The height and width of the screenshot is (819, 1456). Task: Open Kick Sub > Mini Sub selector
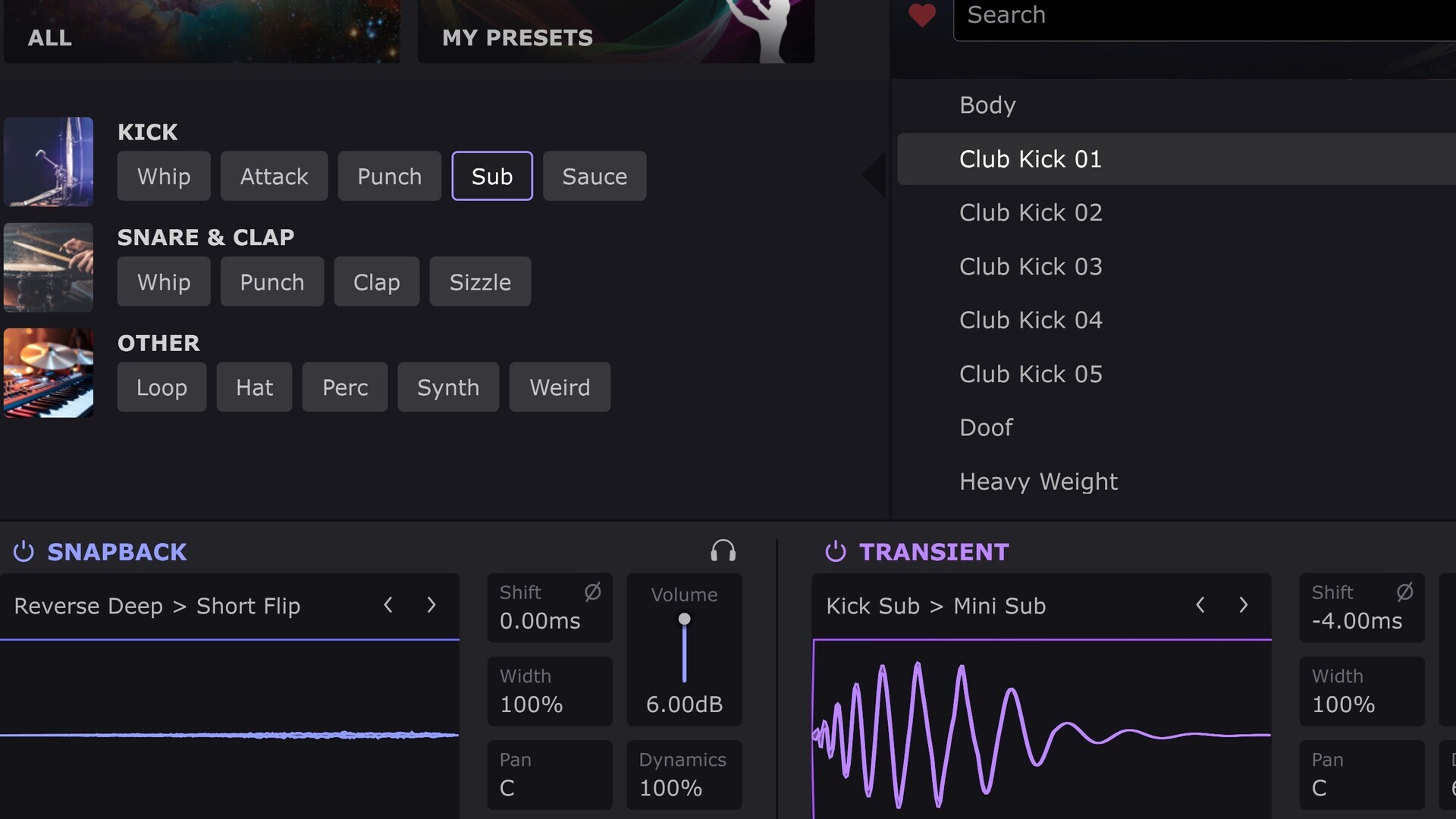pyautogui.click(x=936, y=606)
